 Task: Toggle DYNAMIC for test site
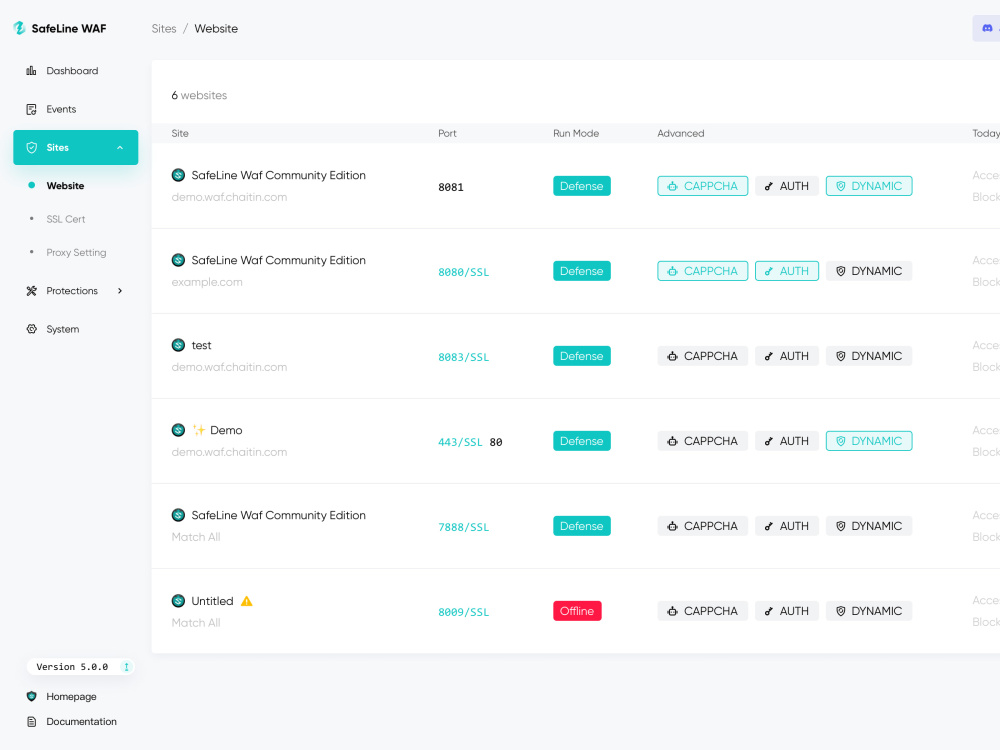point(869,356)
